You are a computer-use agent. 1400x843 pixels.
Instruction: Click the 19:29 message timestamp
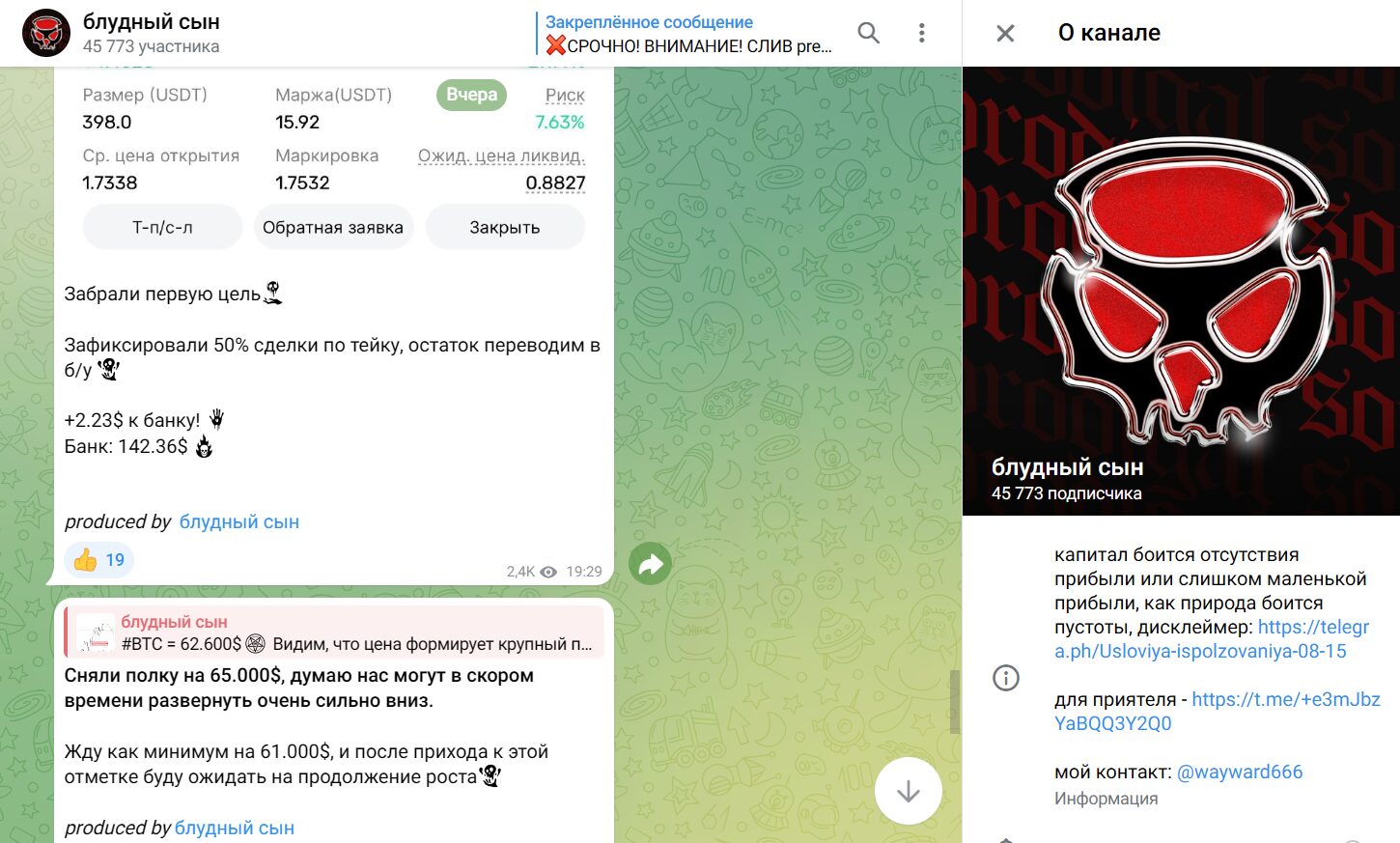(x=584, y=572)
